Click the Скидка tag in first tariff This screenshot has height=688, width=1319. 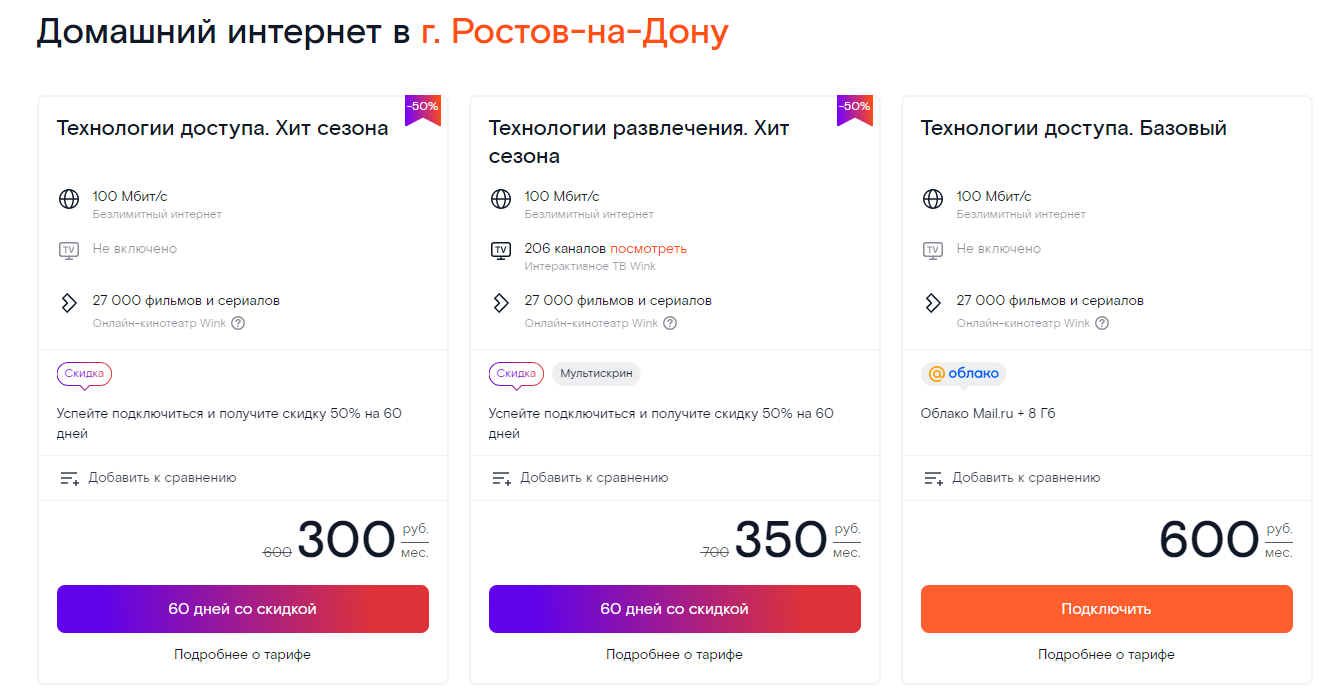(84, 374)
